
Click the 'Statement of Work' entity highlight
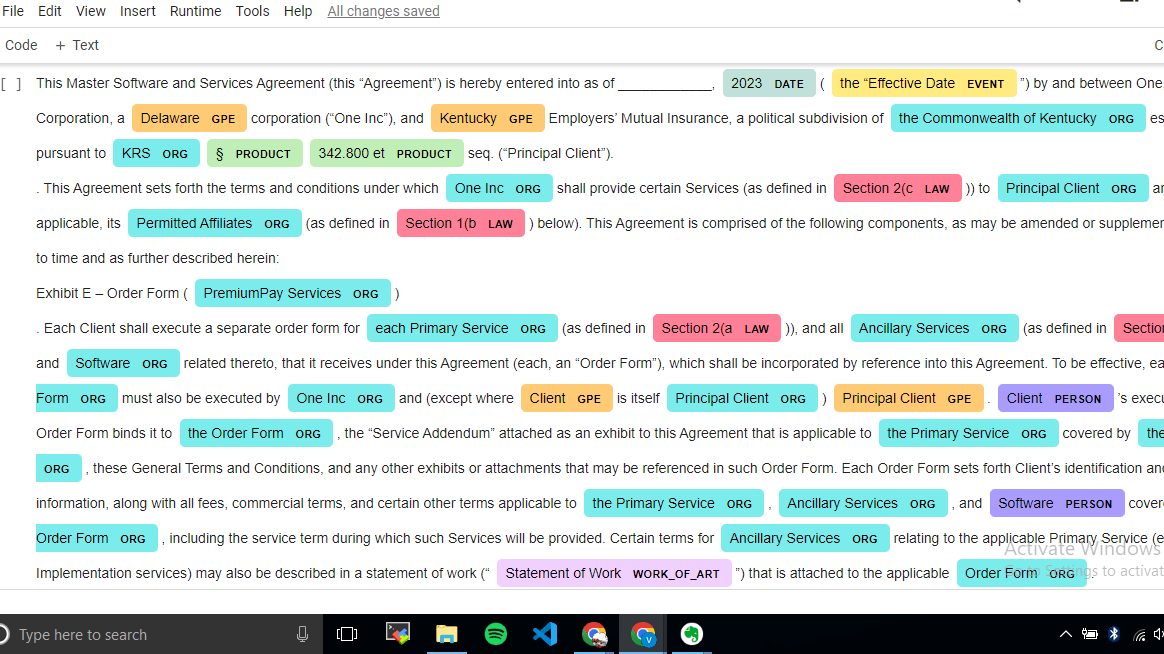coord(613,573)
